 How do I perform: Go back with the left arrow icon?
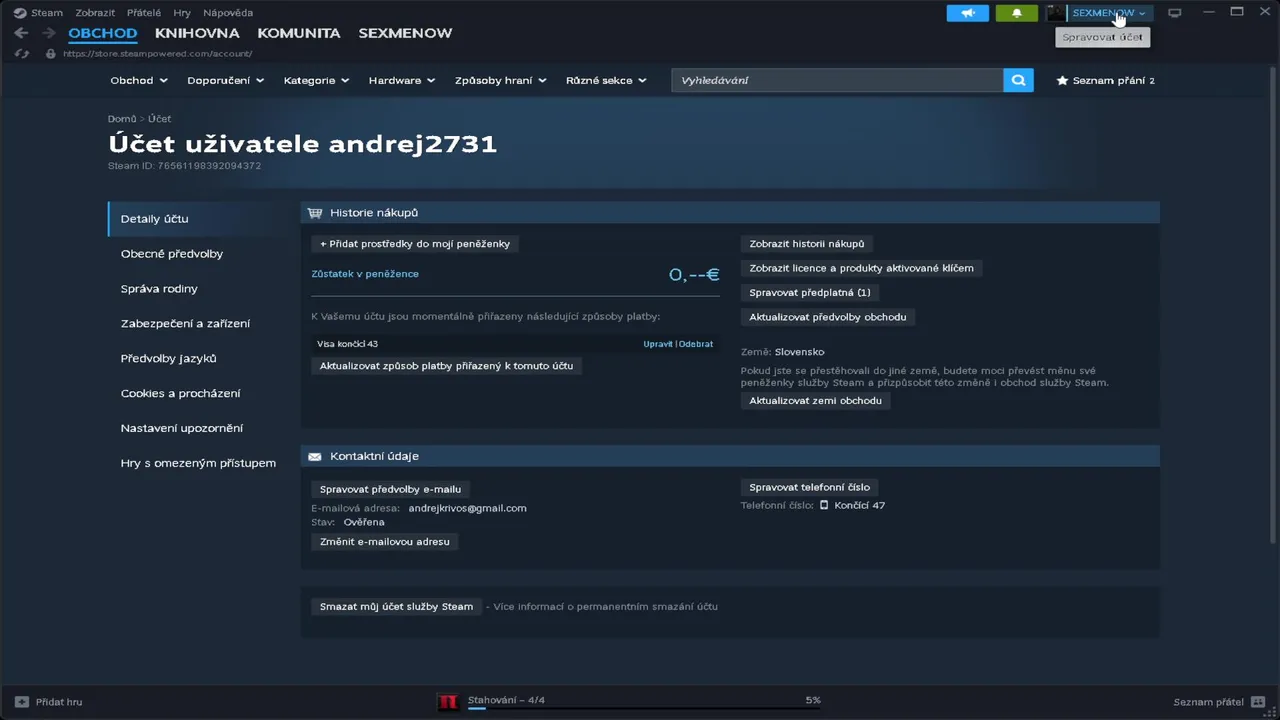(21, 33)
